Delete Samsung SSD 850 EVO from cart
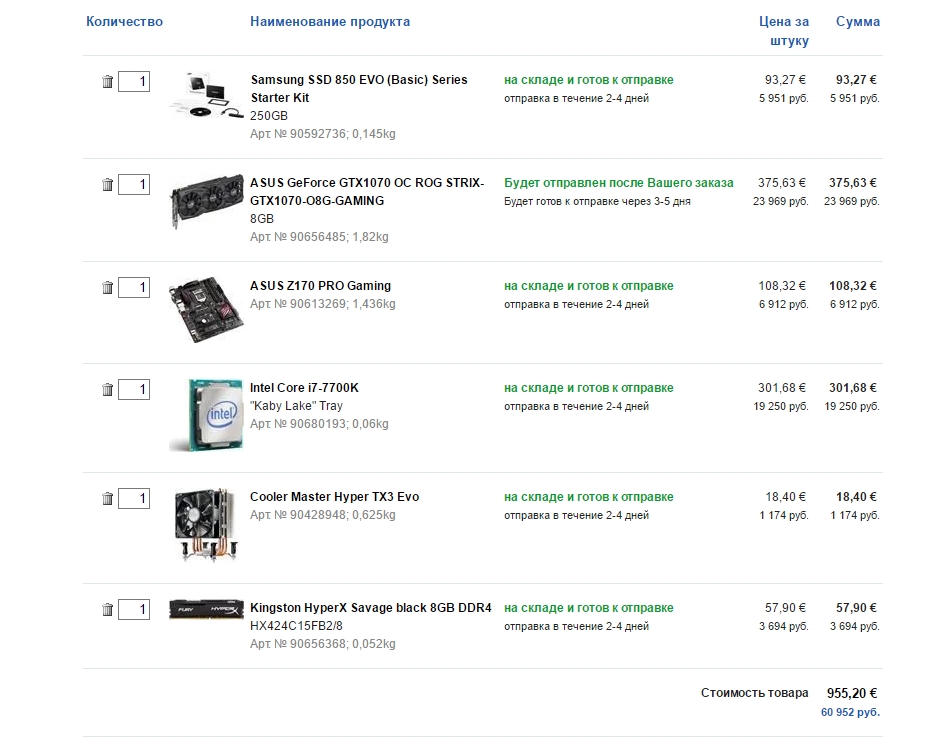This screenshot has width=942, height=745. click(108, 82)
